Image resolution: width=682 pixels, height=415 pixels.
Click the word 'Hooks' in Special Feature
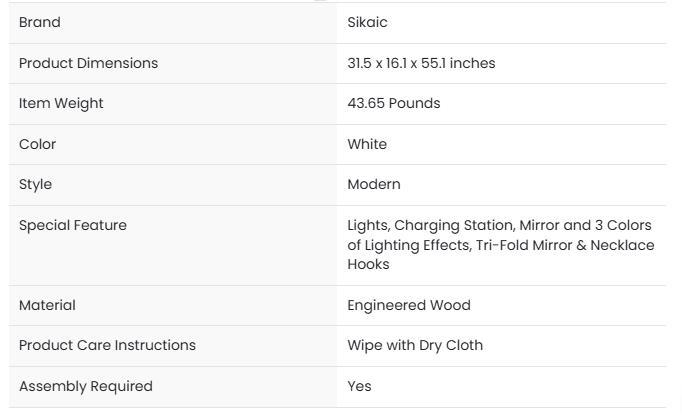point(368,264)
